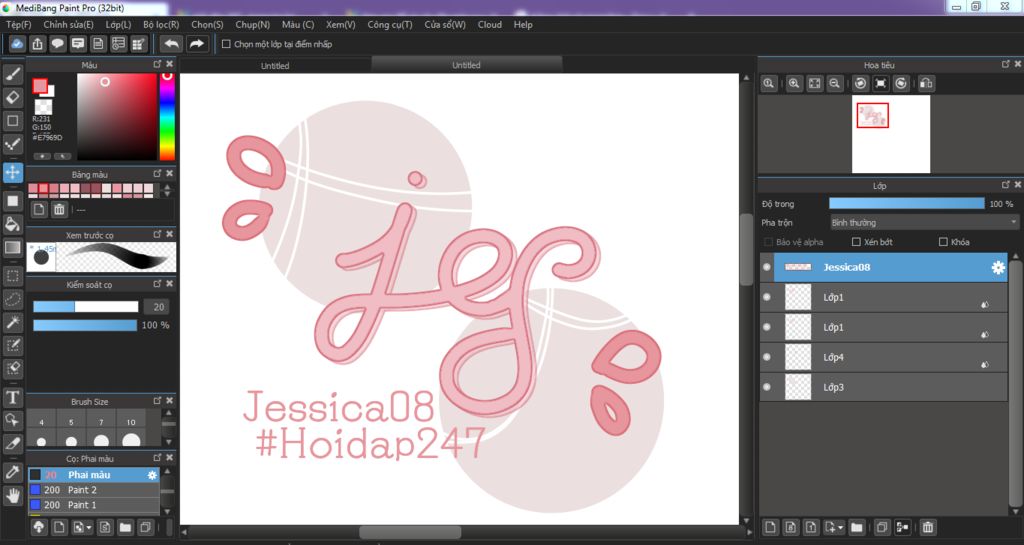Enable Xén bớt clipping checkbox
The image size is (1024, 545).
(856, 242)
